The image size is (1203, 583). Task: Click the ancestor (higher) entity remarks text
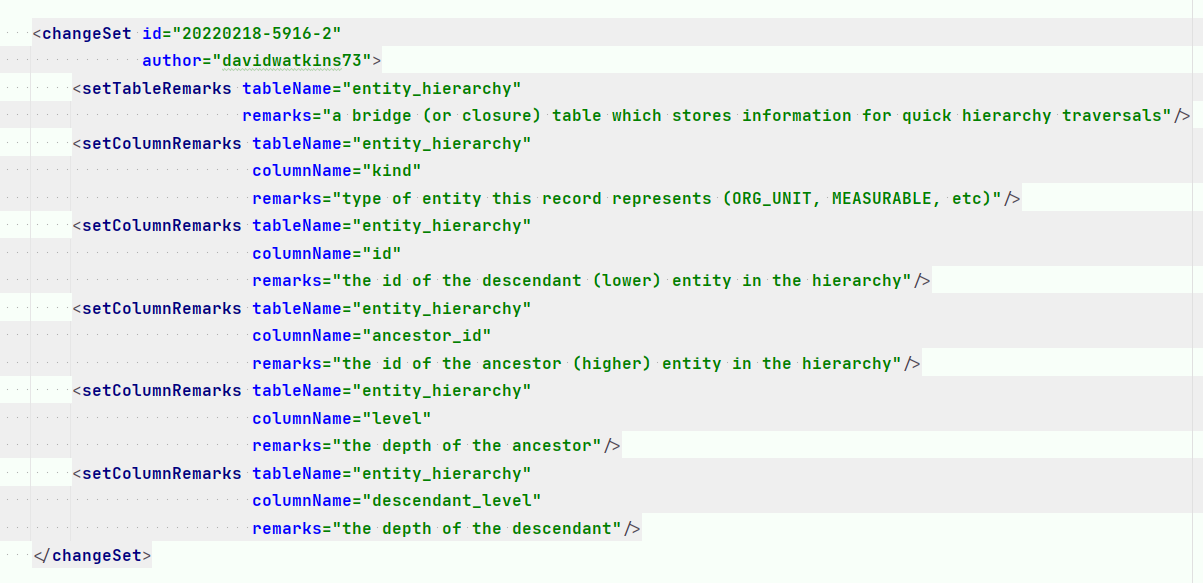(617, 363)
